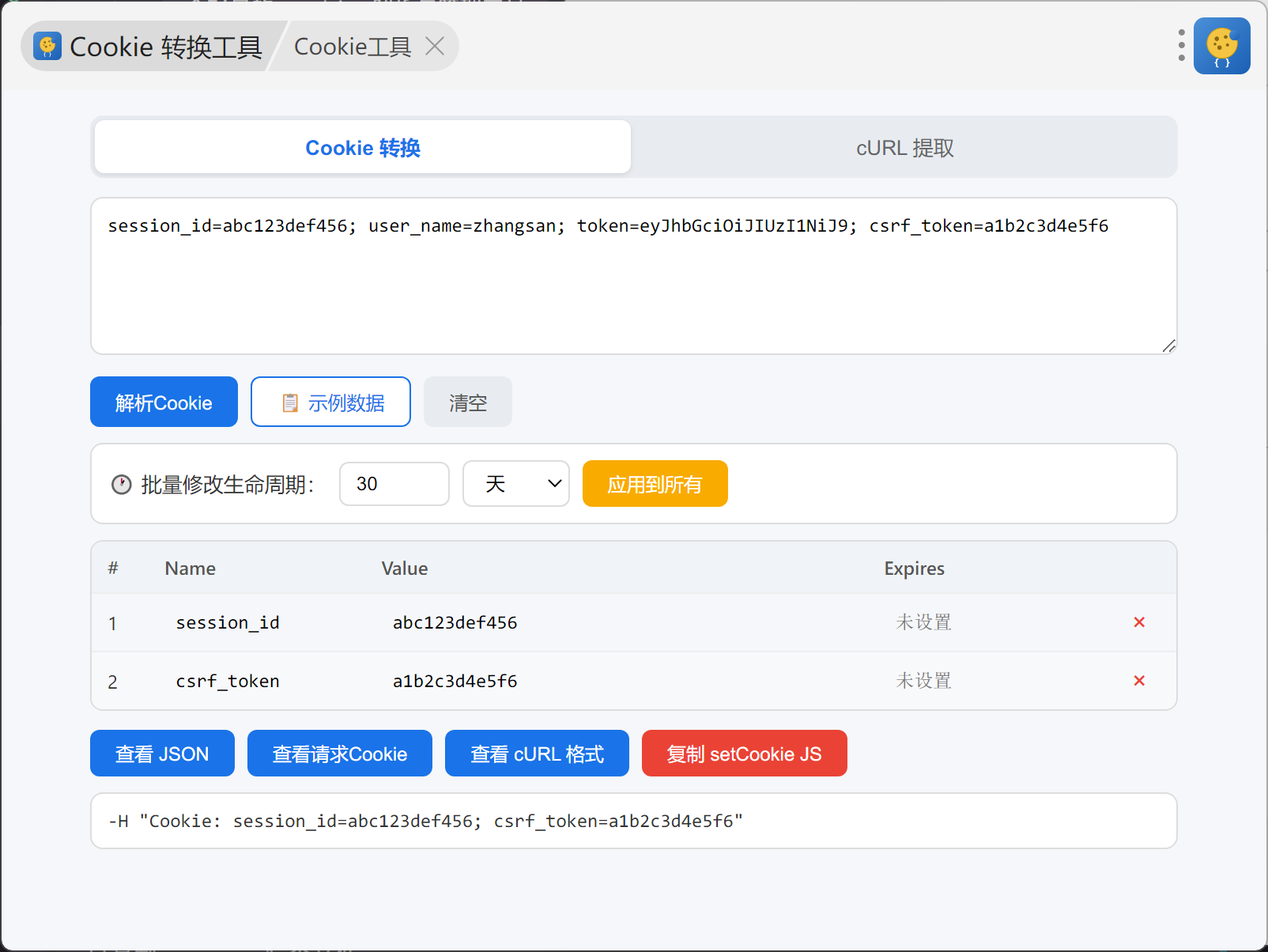This screenshot has width=1268, height=952.
Task: Click the cookie extension icon at top right
Action: tap(1221, 46)
